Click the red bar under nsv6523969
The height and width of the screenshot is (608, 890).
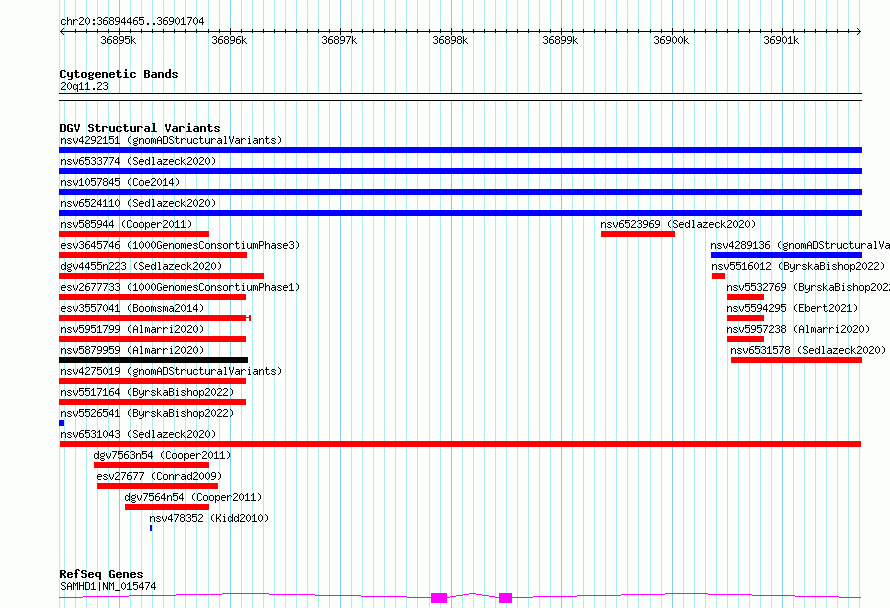click(638, 234)
